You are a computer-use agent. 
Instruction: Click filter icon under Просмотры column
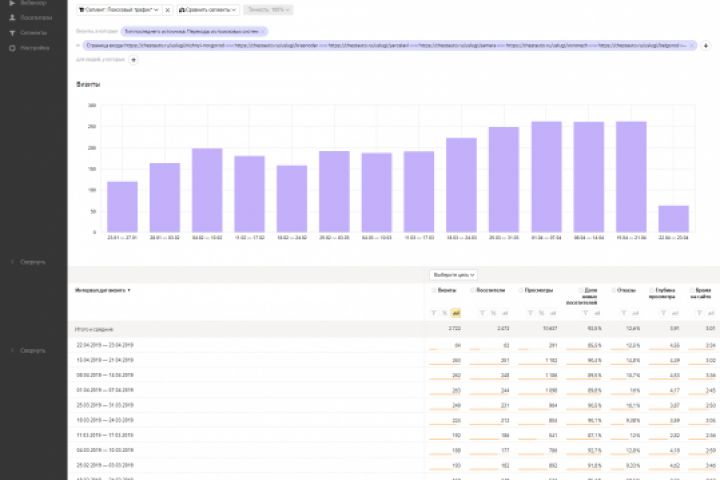click(x=530, y=313)
